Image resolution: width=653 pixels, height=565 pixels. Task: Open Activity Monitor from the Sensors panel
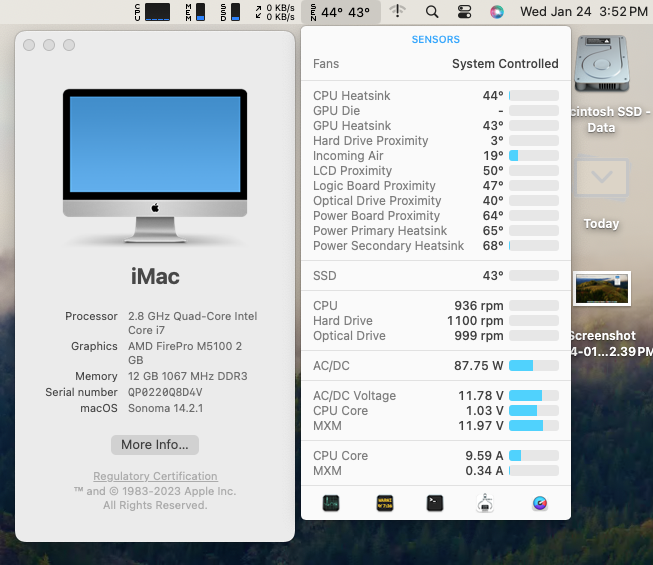tap(331, 503)
